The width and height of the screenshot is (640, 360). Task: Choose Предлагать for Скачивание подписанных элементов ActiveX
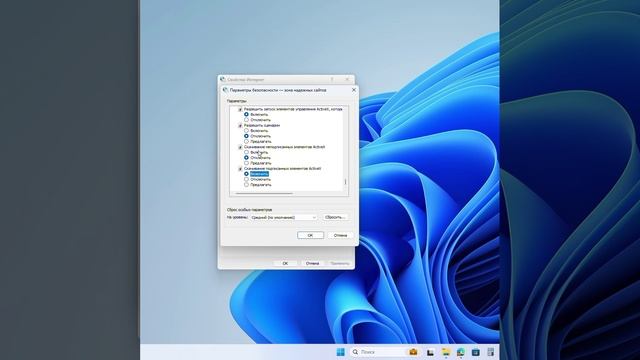pos(246,184)
